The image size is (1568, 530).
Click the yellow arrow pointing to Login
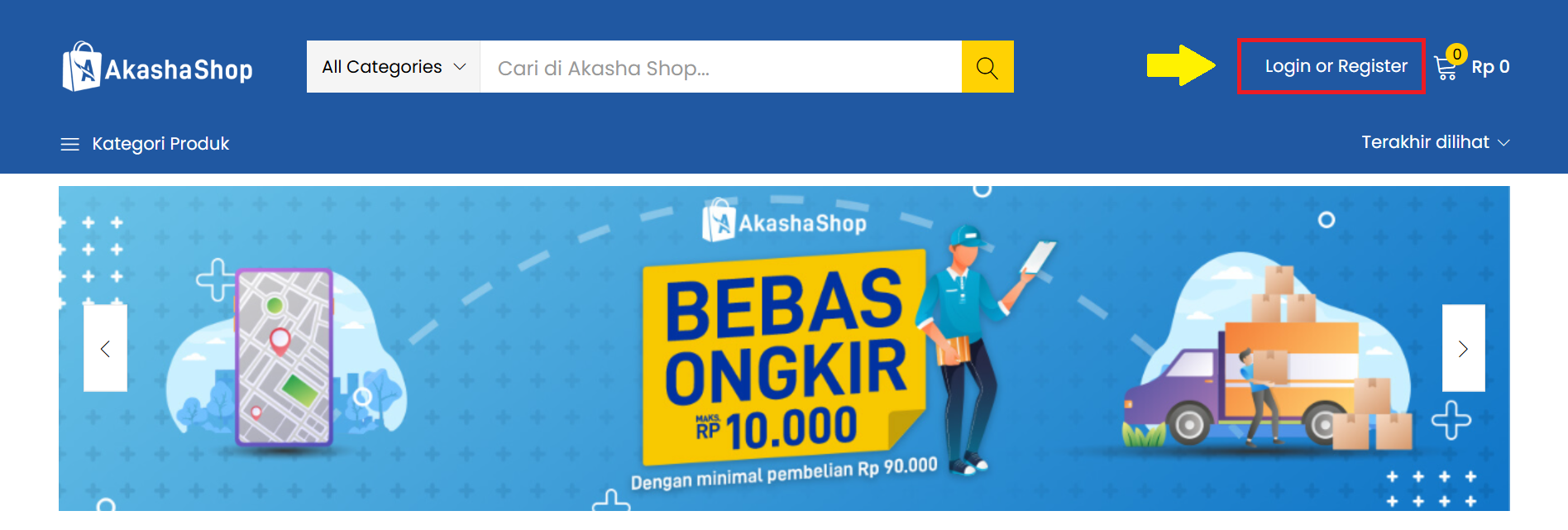(1181, 65)
